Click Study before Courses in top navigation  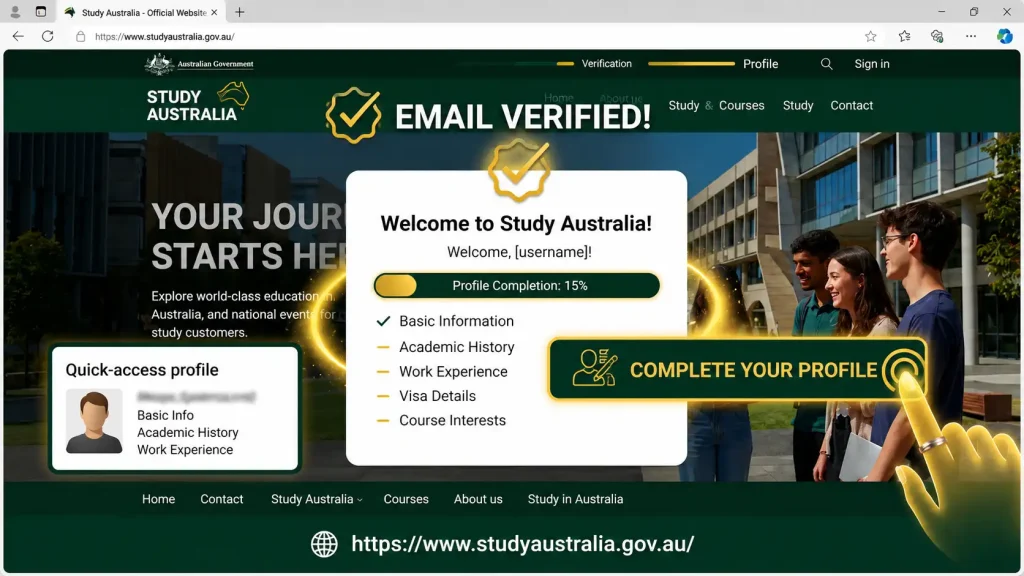pos(684,105)
